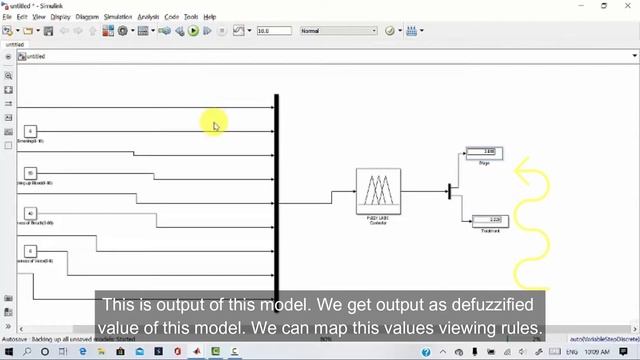Click the horizontal scrollbar left arrow
This screenshot has width=640, height=360.
(x=21, y=329)
